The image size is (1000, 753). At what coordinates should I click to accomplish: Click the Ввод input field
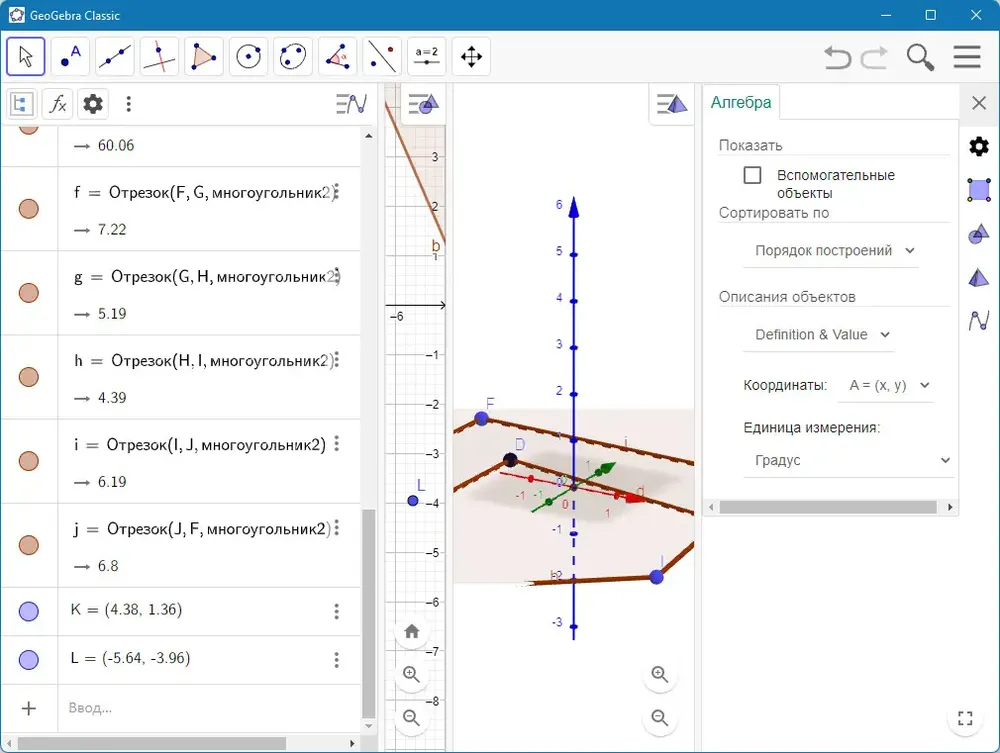pos(209,708)
